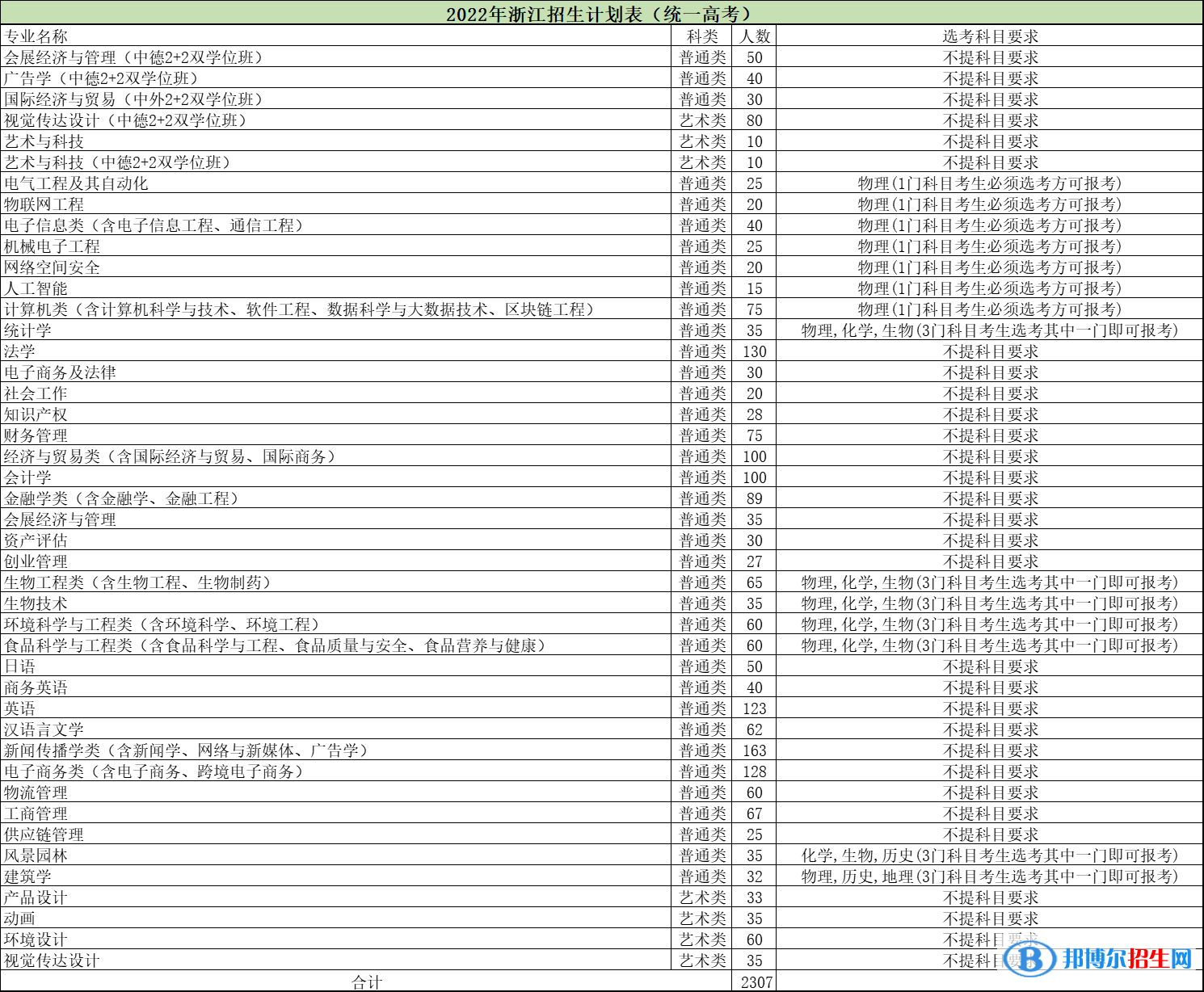This screenshot has width=1204, height=992.
Task: Click the 选考科目要求 header cell
Action: 990,36
